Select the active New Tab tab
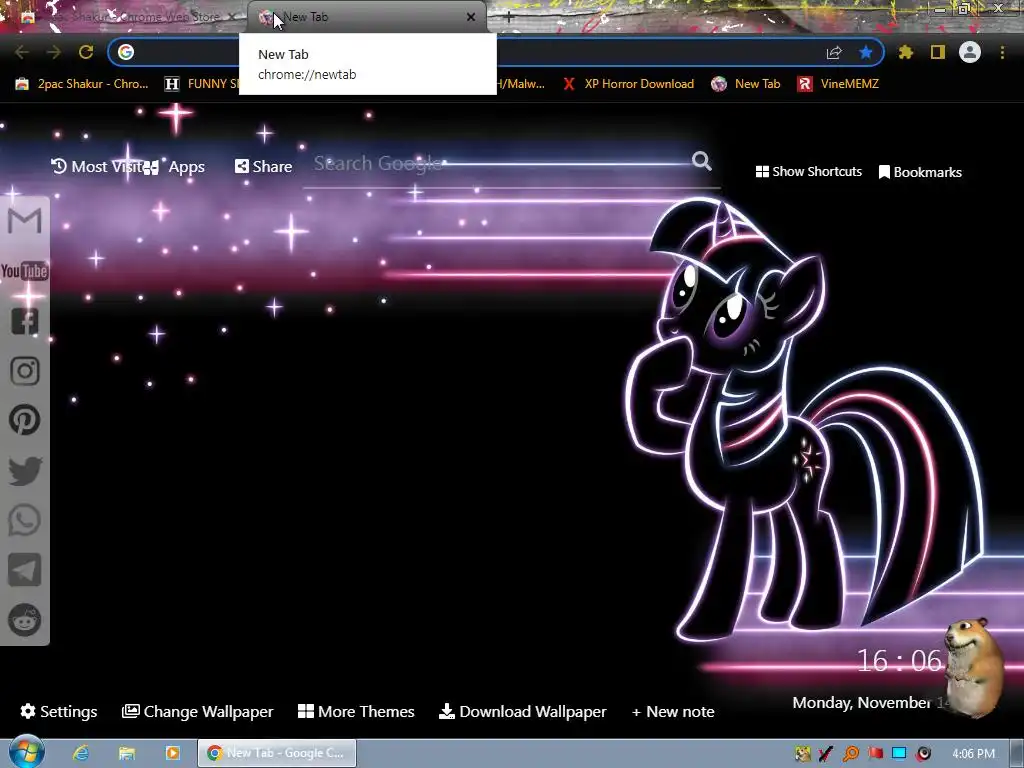1024x768 pixels. point(368,17)
